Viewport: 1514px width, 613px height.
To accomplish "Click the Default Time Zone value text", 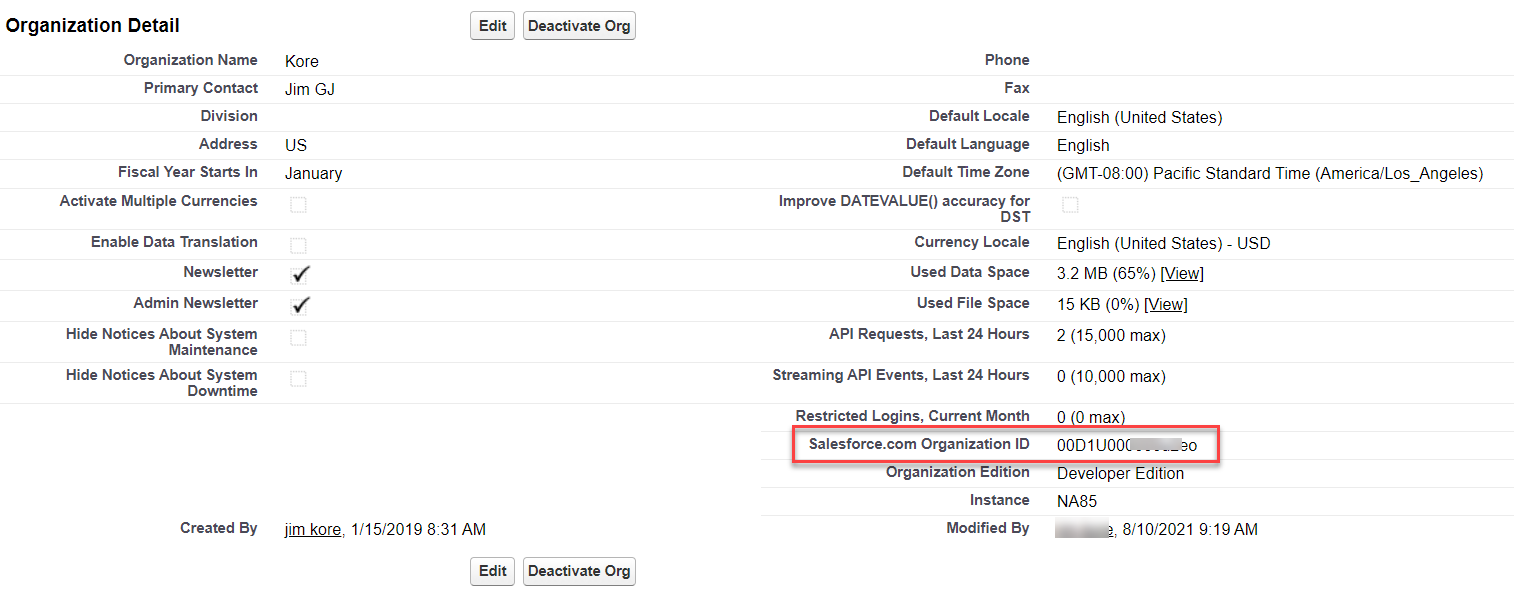I will point(1269,174).
